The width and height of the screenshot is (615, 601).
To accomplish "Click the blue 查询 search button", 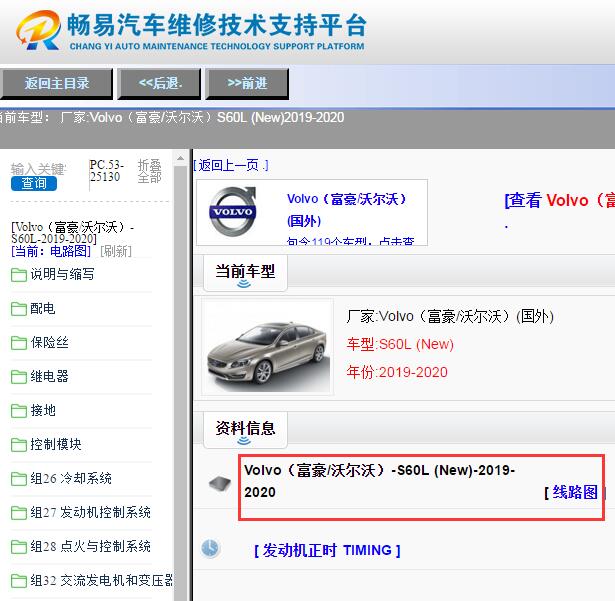I will pos(34,184).
